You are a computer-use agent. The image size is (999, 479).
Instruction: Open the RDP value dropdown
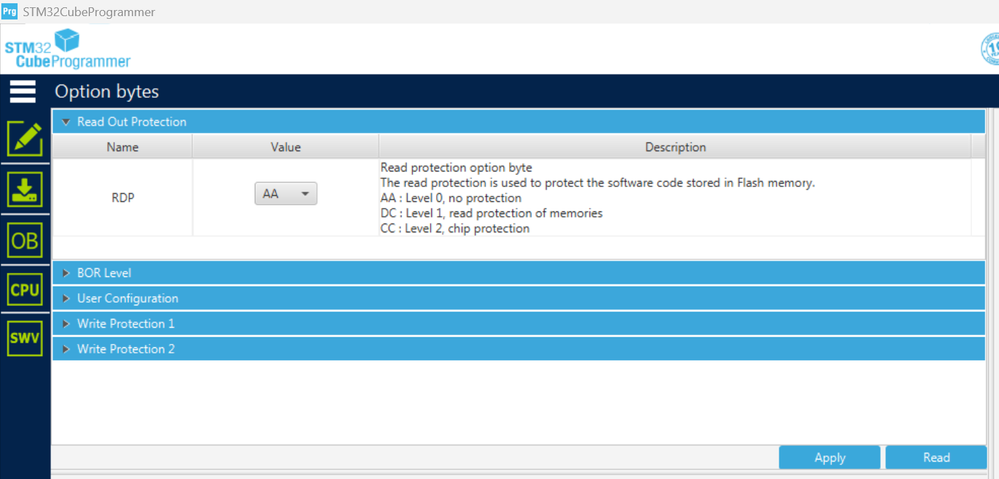[285, 194]
